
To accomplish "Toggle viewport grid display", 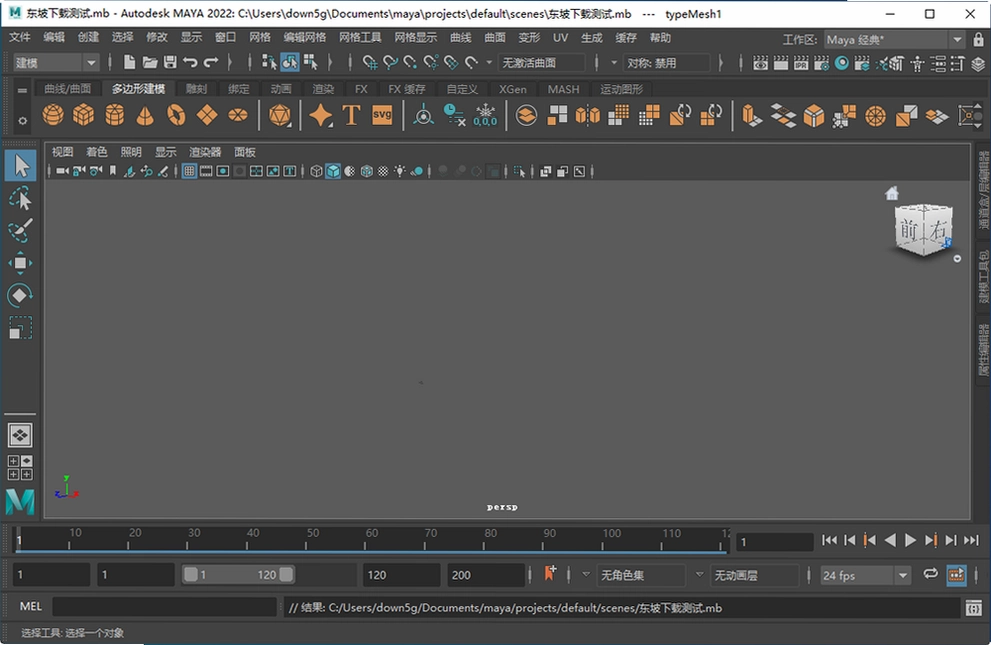I will pos(189,171).
